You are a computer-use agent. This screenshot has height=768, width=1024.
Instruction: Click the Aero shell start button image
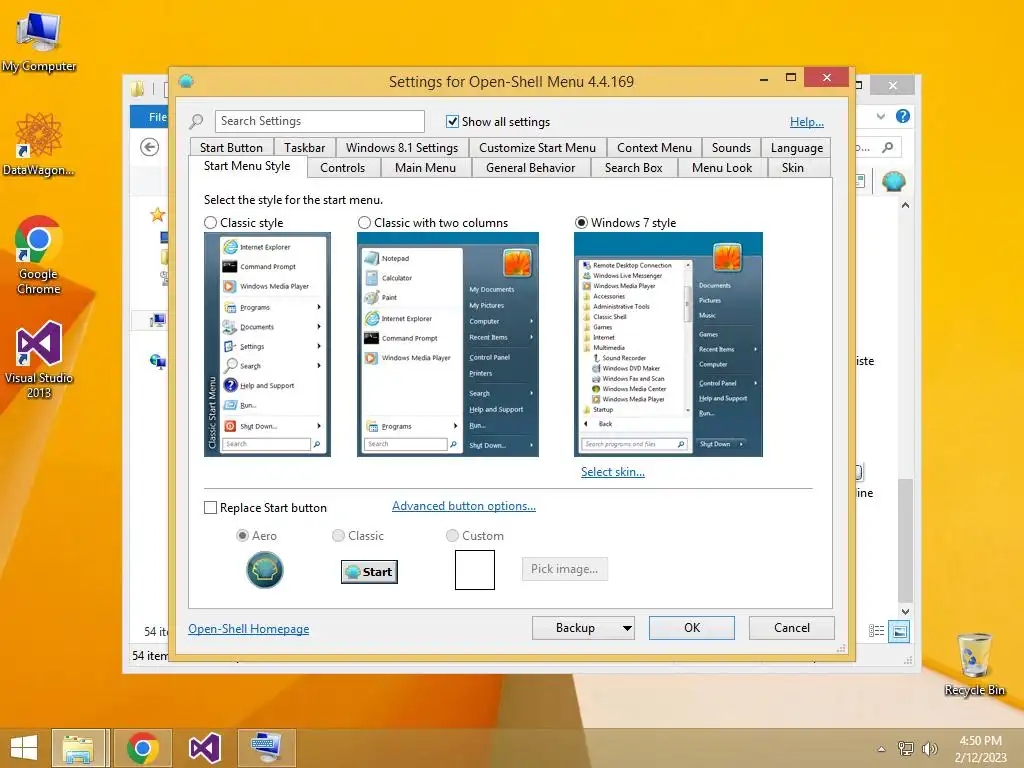click(x=264, y=569)
